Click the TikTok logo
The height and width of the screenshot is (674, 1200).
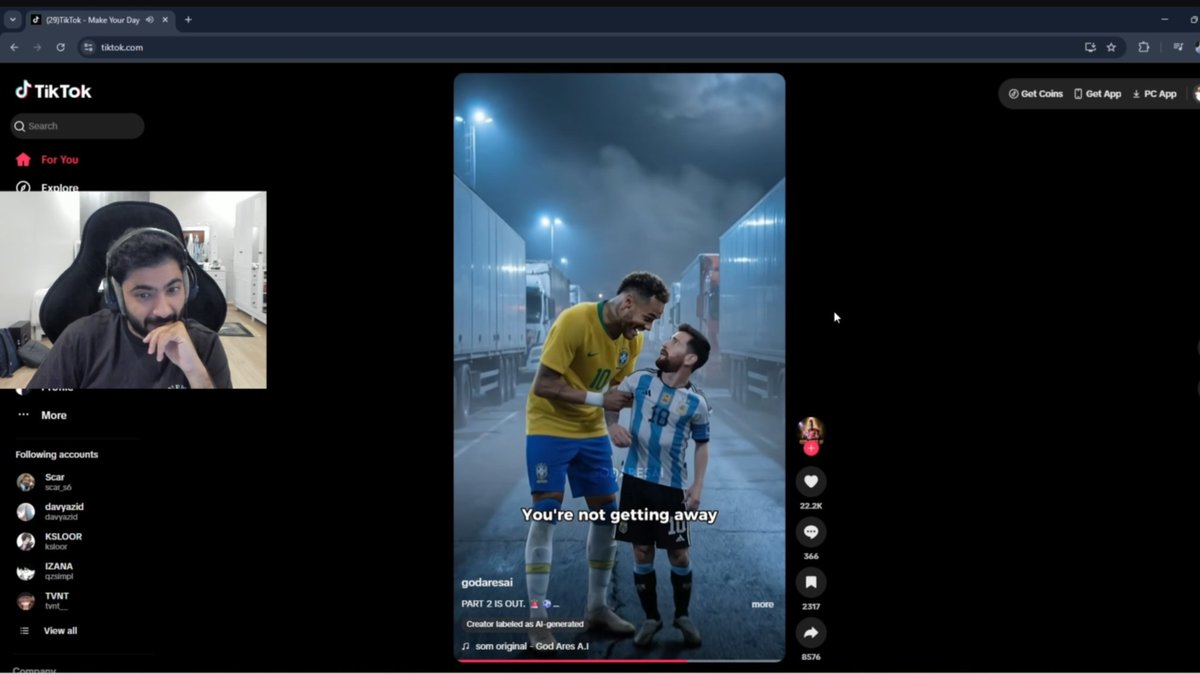tap(53, 90)
